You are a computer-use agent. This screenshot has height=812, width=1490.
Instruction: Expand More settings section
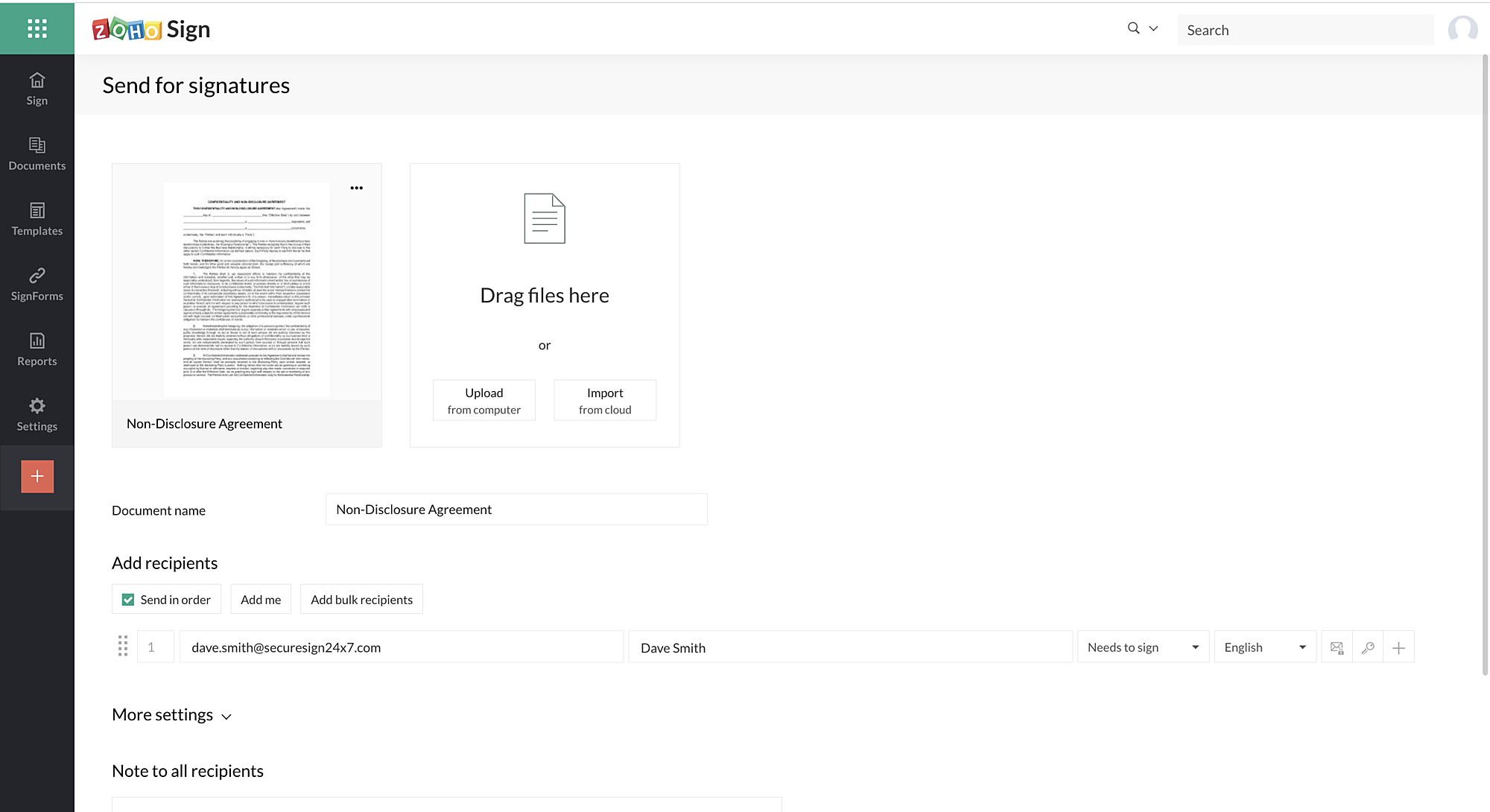172,715
